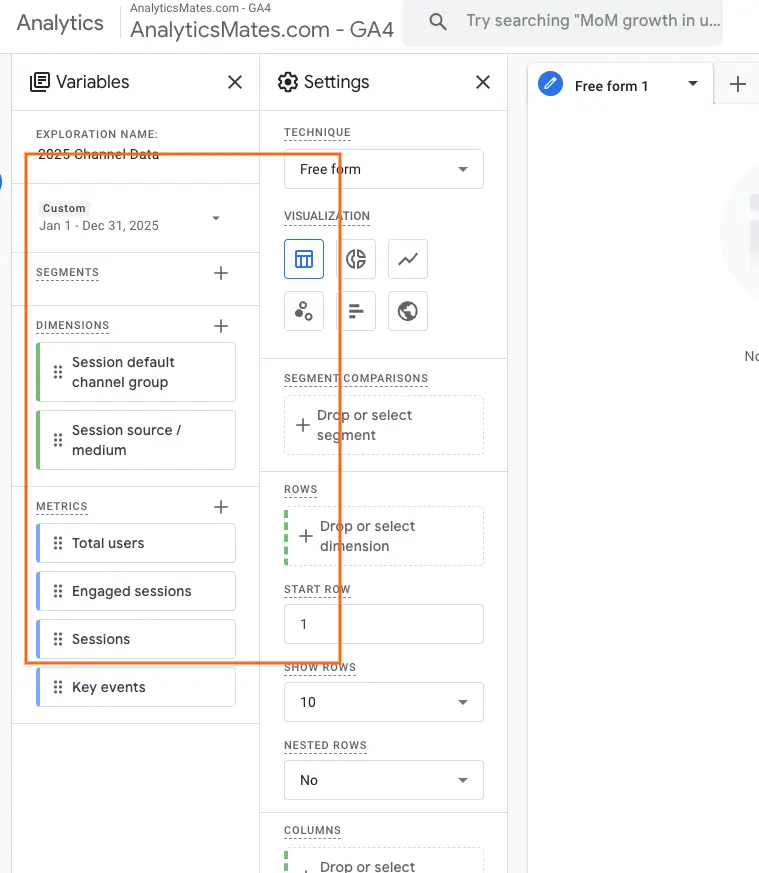This screenshot has width=759, height=873.
Task: Close the Settings panel
Action: point(483,82)
